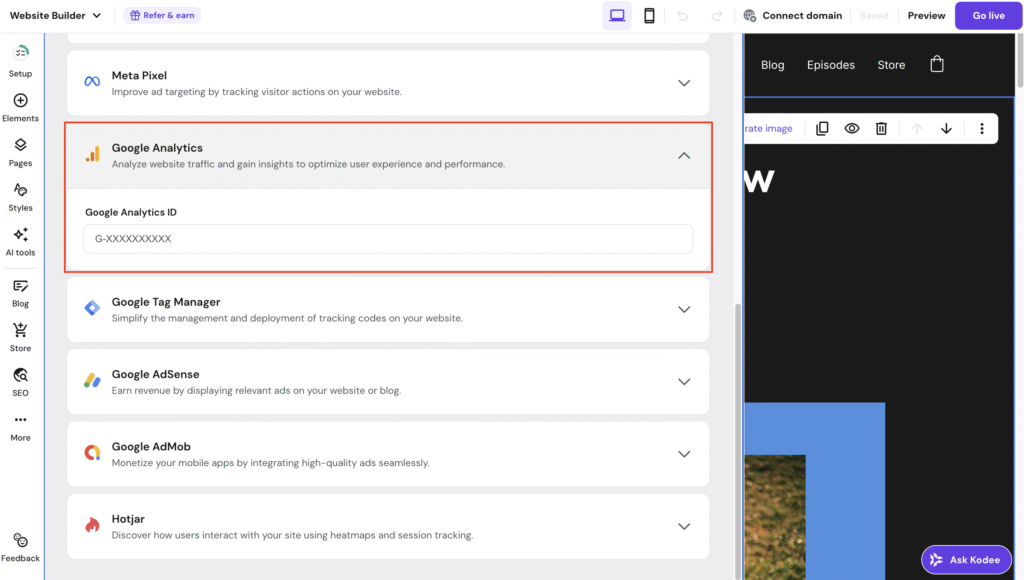Image resolution: width=1024 pixels, height=580 pixels.
Task: Click the Go live button
Action: point(987,15)
